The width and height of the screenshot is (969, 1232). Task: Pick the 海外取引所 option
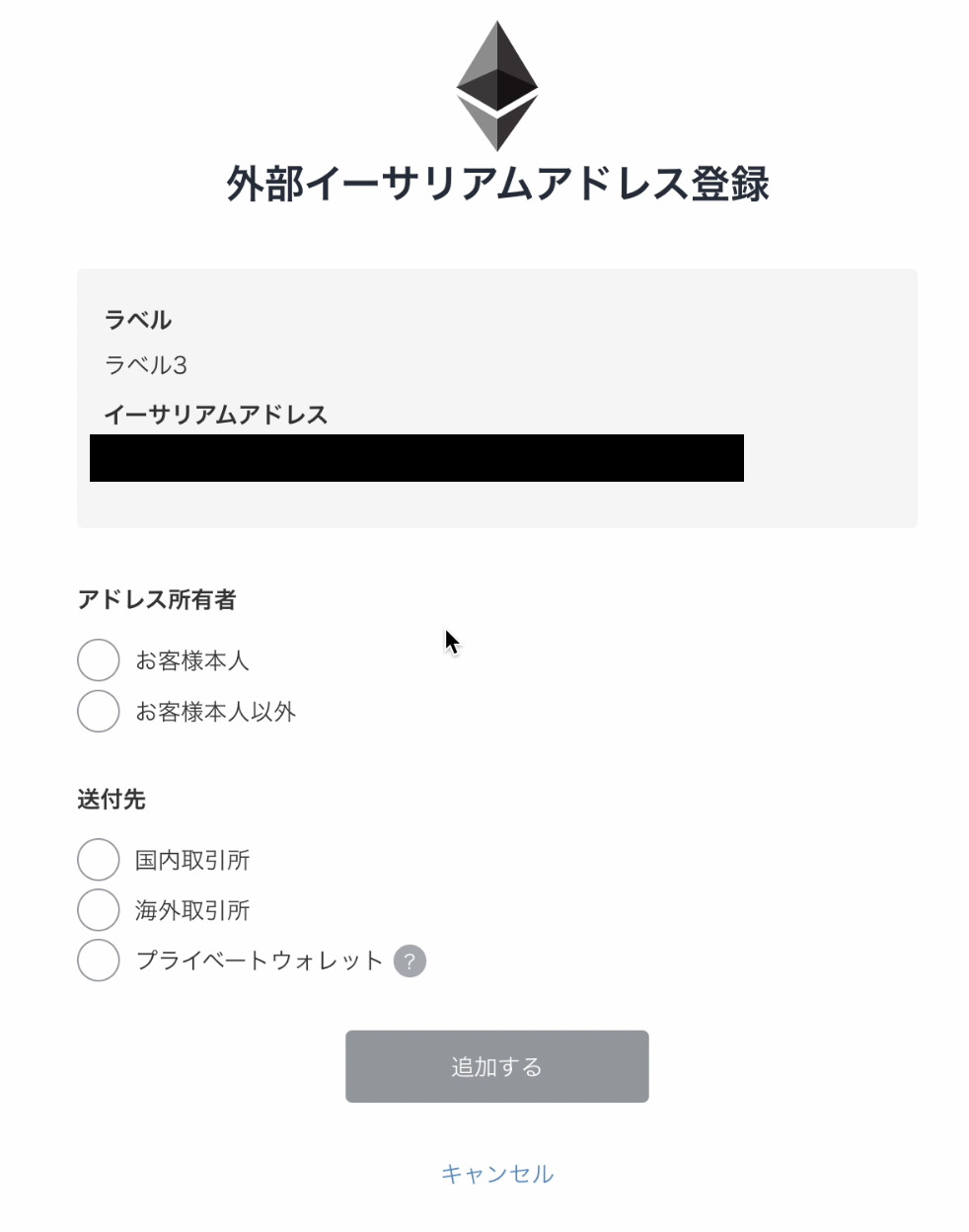click(x=98, y=910)
